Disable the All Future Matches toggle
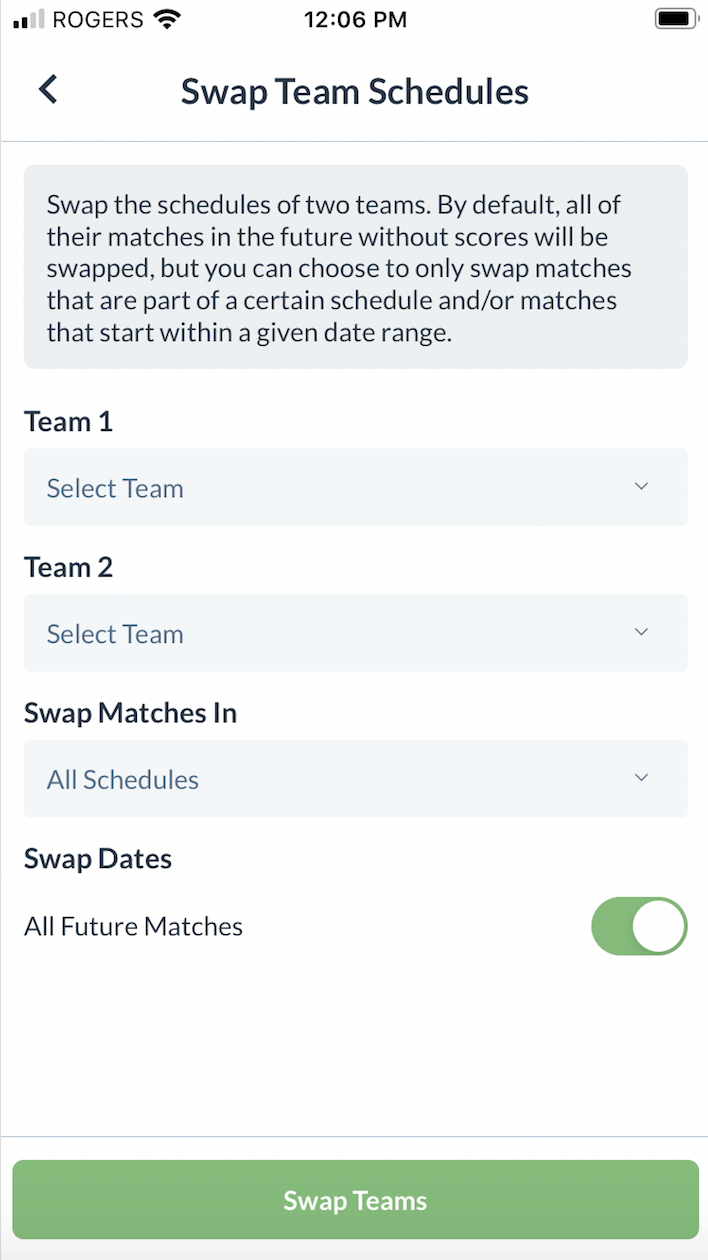Viewport: 708px width, 1260px height. (639, 926)
